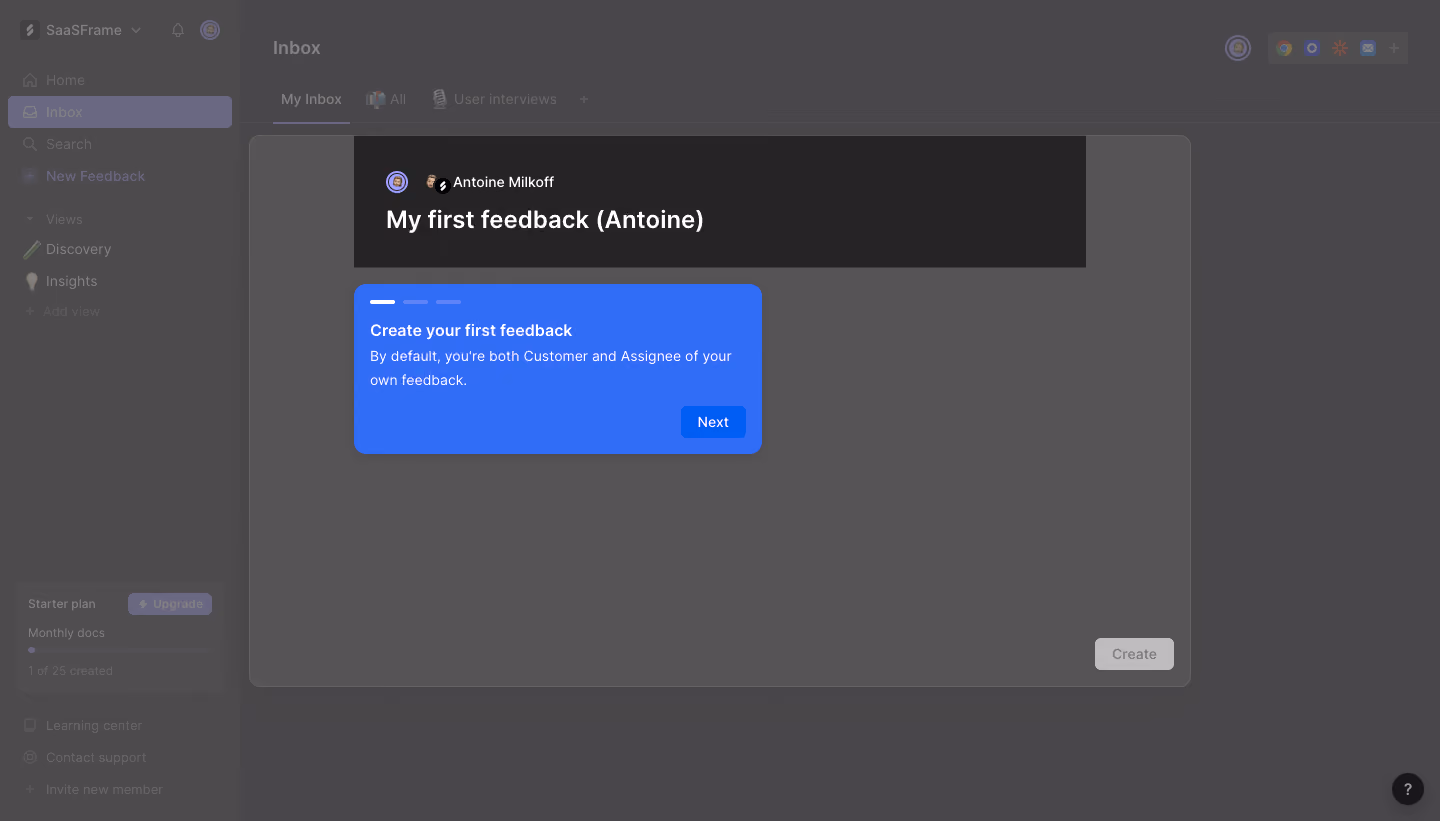
Task: Click the Monthly docs progress bar
Action: [x=122, y=650]
